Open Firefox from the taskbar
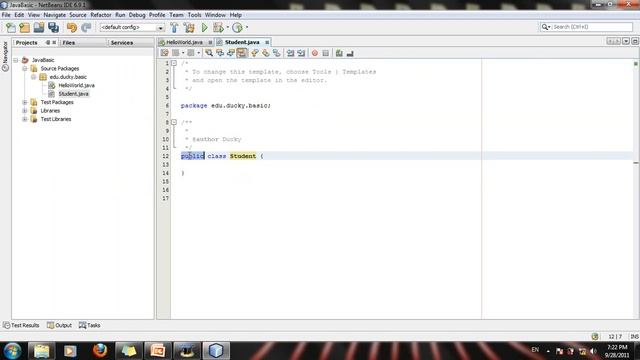Screen dimensions: 640x360 click(x=100, y=350)
